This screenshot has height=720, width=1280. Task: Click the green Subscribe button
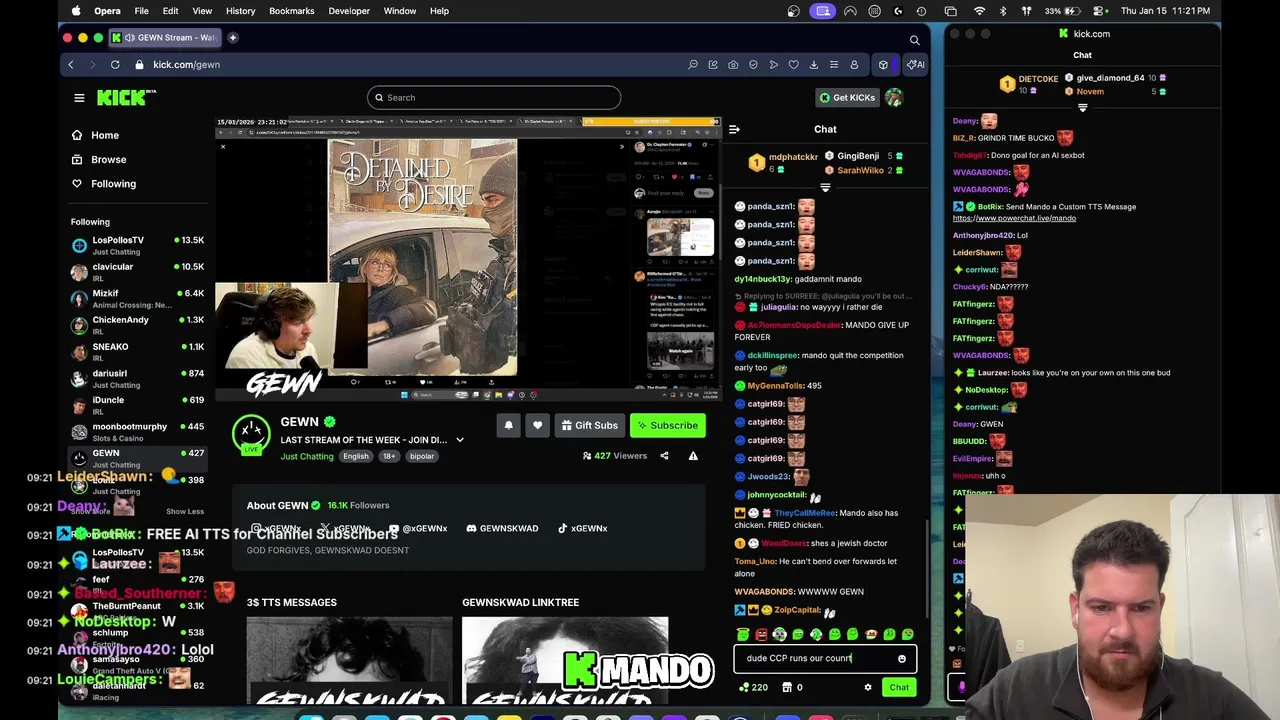pyautogui.click(x=668, y=426)
